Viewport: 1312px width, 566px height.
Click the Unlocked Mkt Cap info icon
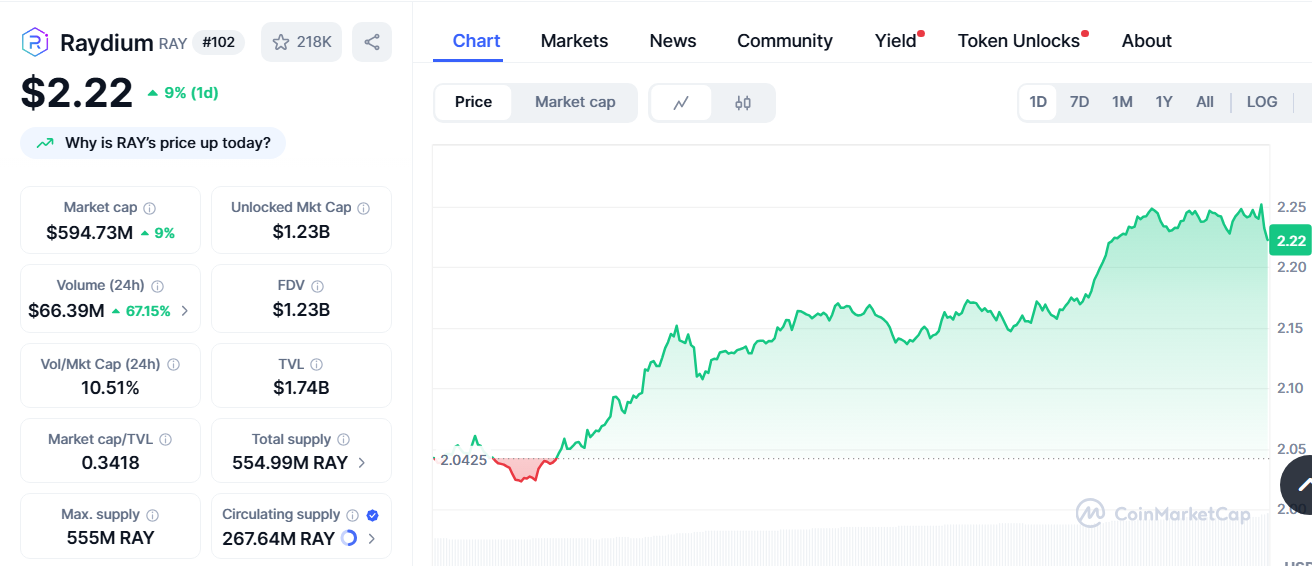(x=364, y=208)
